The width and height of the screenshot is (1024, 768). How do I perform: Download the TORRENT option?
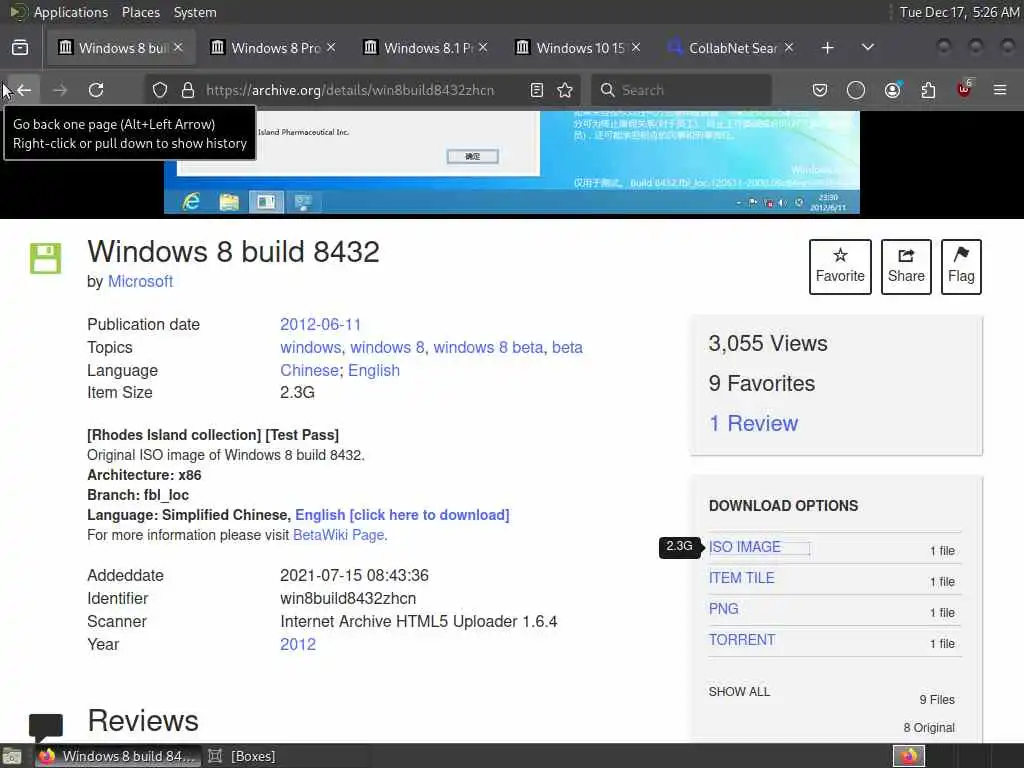pyautogui.click(x=743, y=640)
